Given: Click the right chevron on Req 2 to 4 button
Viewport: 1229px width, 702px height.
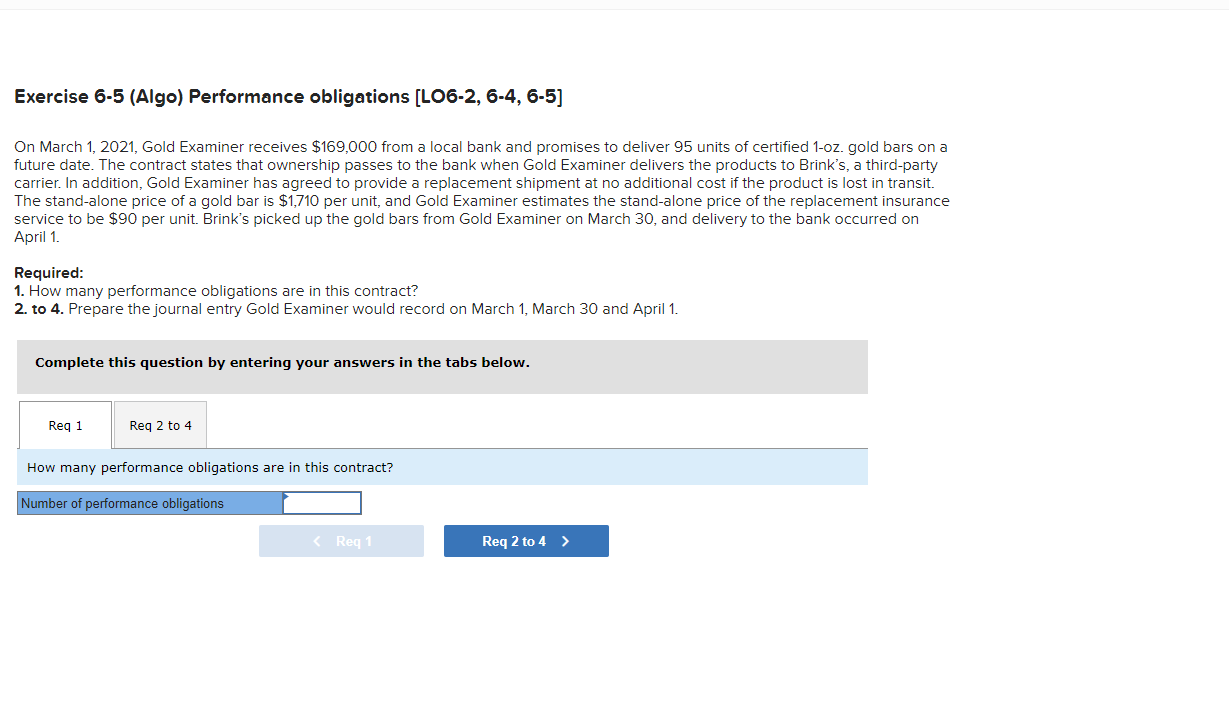Looking at the screenshot, I should pos(565,541).
